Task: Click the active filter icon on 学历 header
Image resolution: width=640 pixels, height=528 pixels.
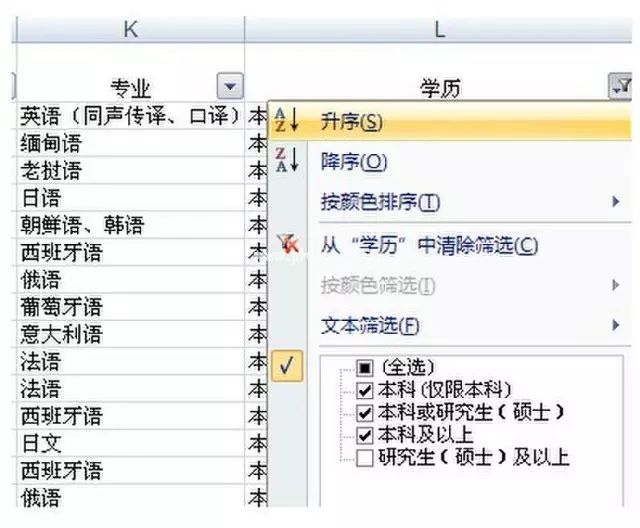Action: tap(619, 88)
